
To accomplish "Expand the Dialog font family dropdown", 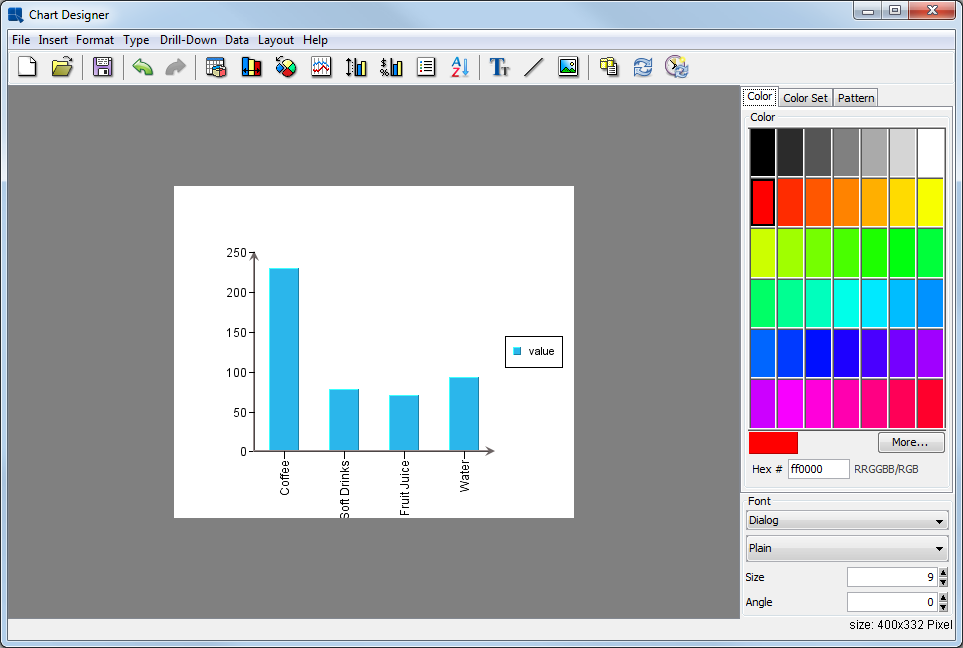I will [847, 521].
